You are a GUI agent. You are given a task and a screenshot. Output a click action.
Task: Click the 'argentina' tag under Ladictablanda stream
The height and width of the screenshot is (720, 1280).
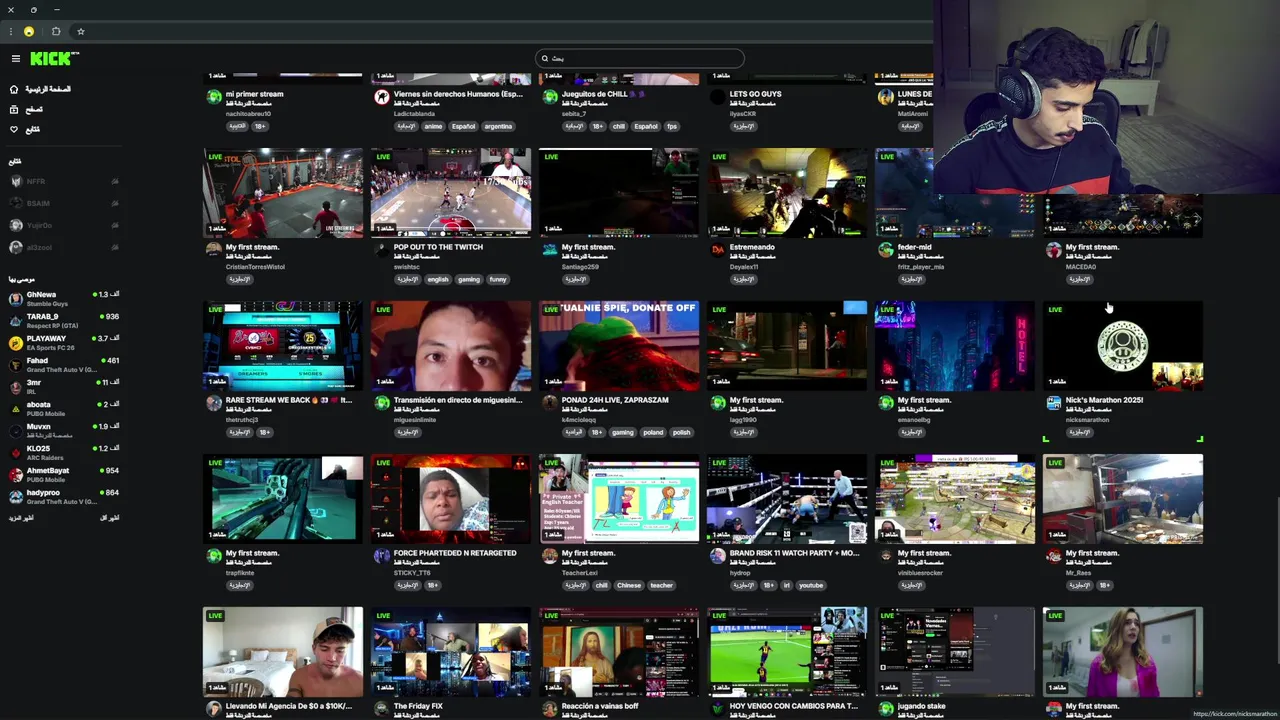click(498, 126)
